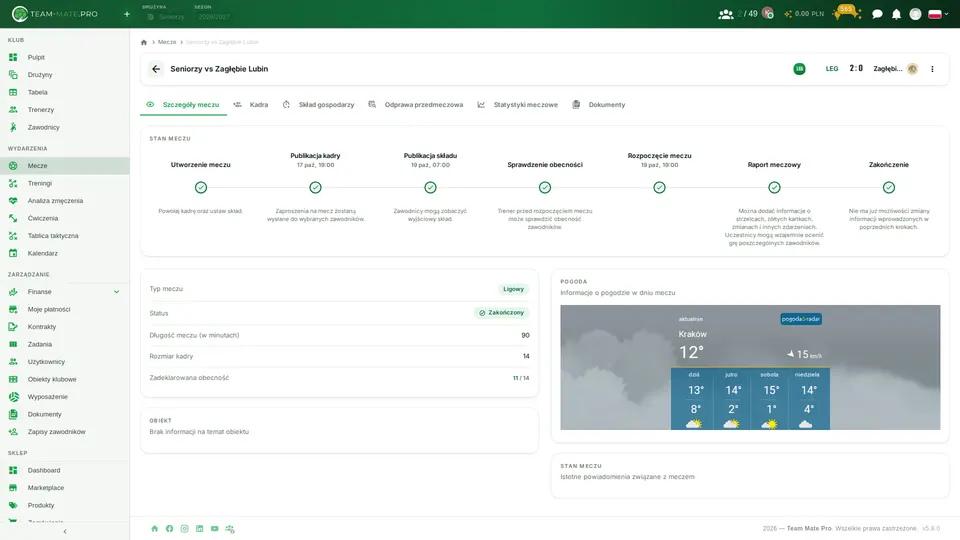Open user profile avatar
This screenshot has width=960, height=540.
click(915, 14)
